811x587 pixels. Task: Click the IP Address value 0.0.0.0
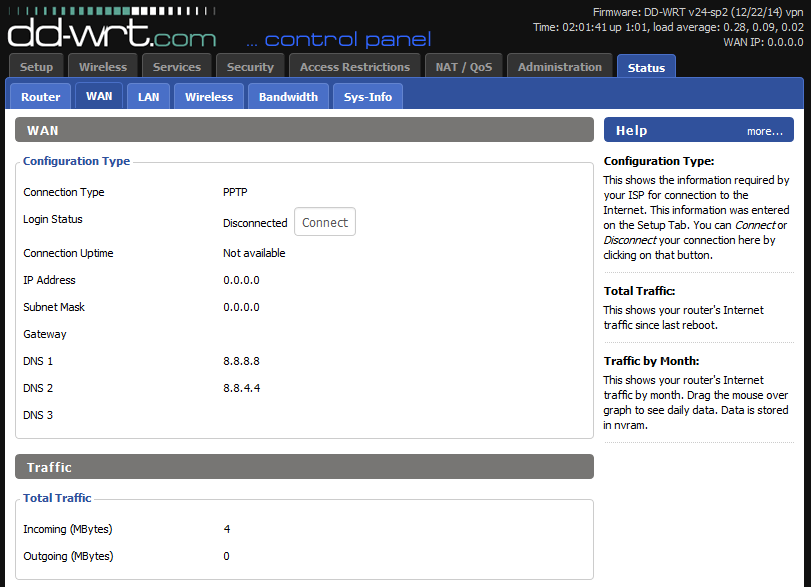[x=241, y=280]
